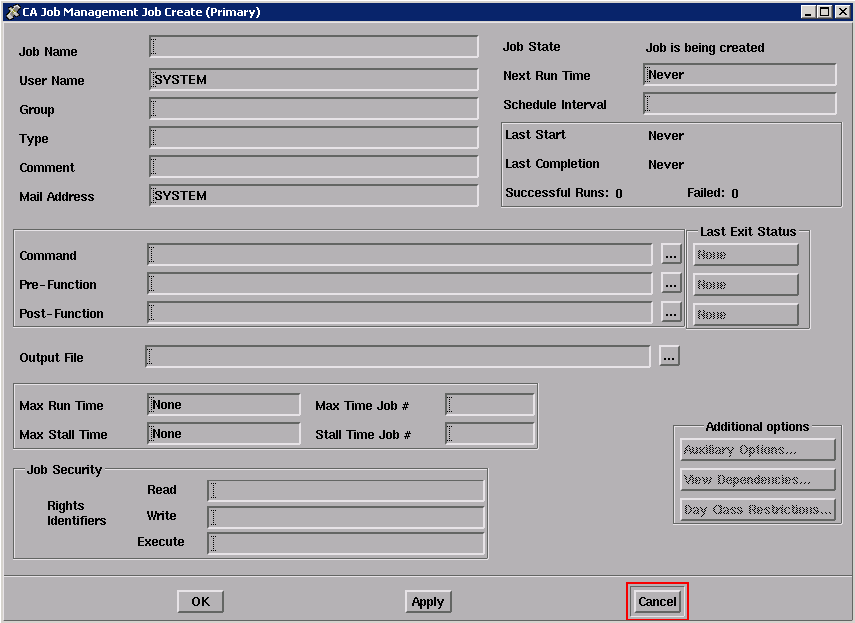Open Auxiliary Options under Additional options
The height and width of the screenshot is (623, 855).
pos(757,449)
